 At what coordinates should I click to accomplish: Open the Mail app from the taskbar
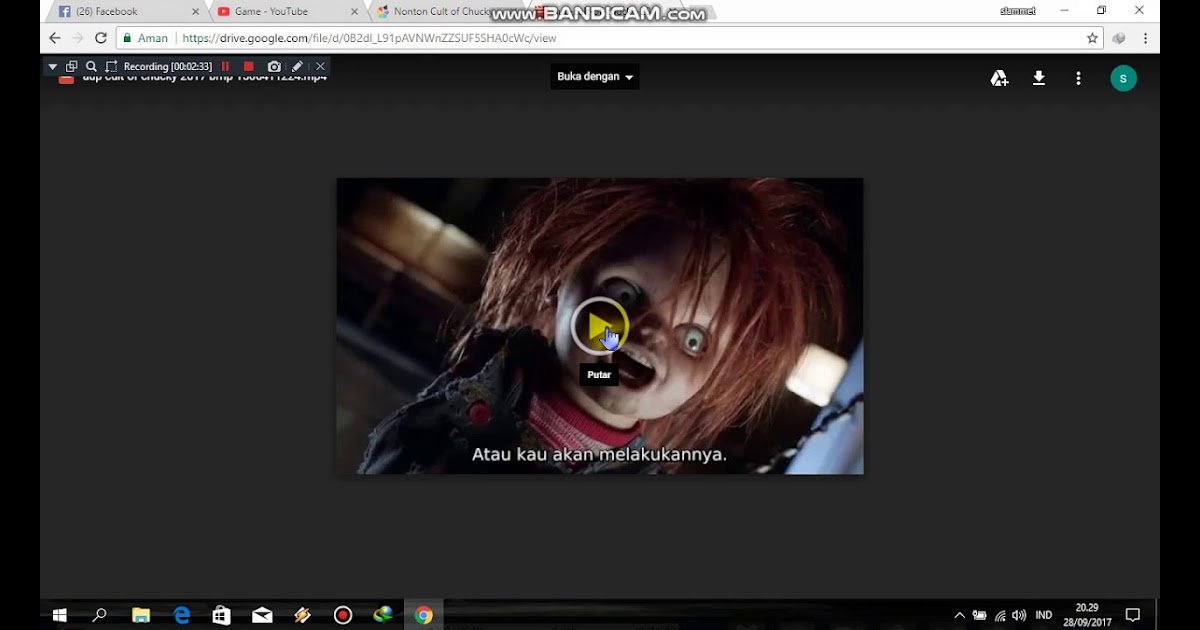pyautogui.click(x=262, y=615)
